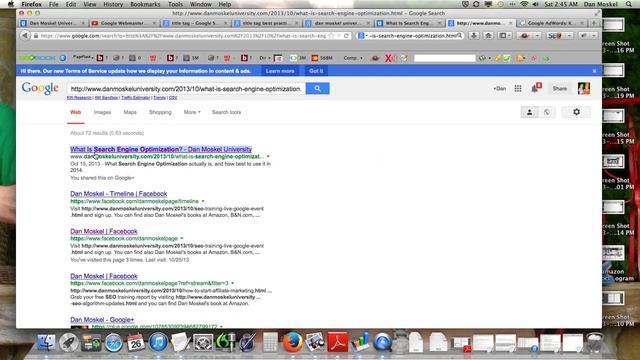Open the Tools menu
The width and height of the screenshot is (640, 360).
coord(175,4)
